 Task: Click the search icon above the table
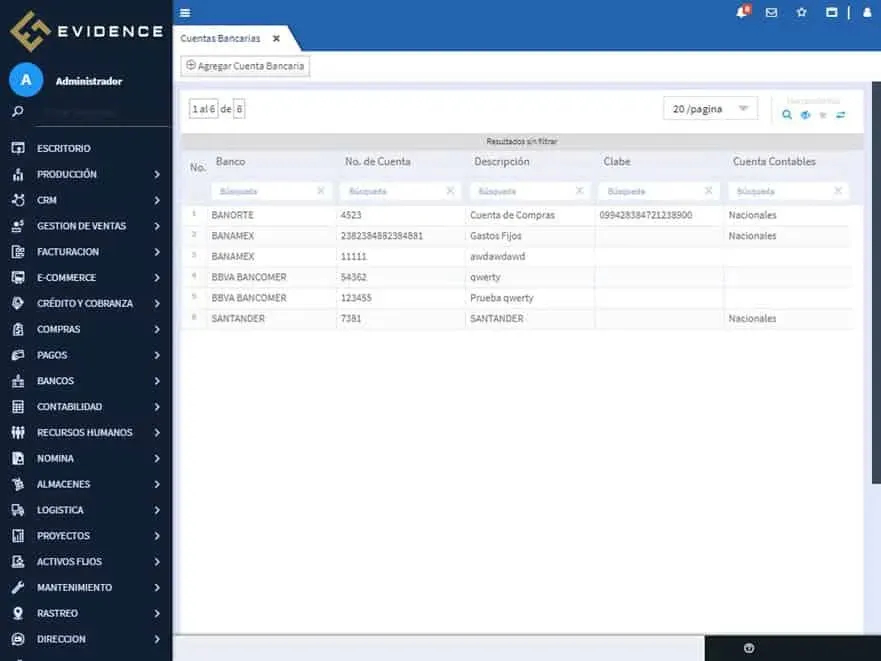[786, 114]
